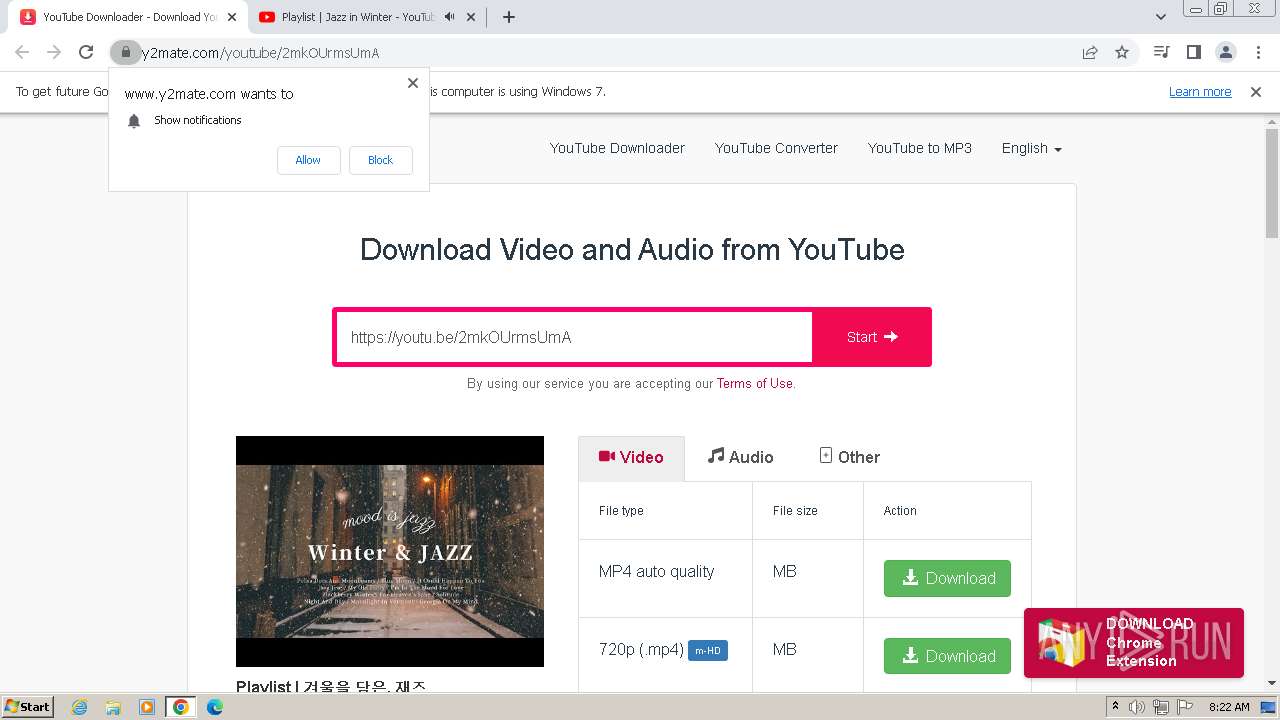Viewport: 1280px width, 720px height.
Task: Open the network tray icon
Action: coord(1160,707)
